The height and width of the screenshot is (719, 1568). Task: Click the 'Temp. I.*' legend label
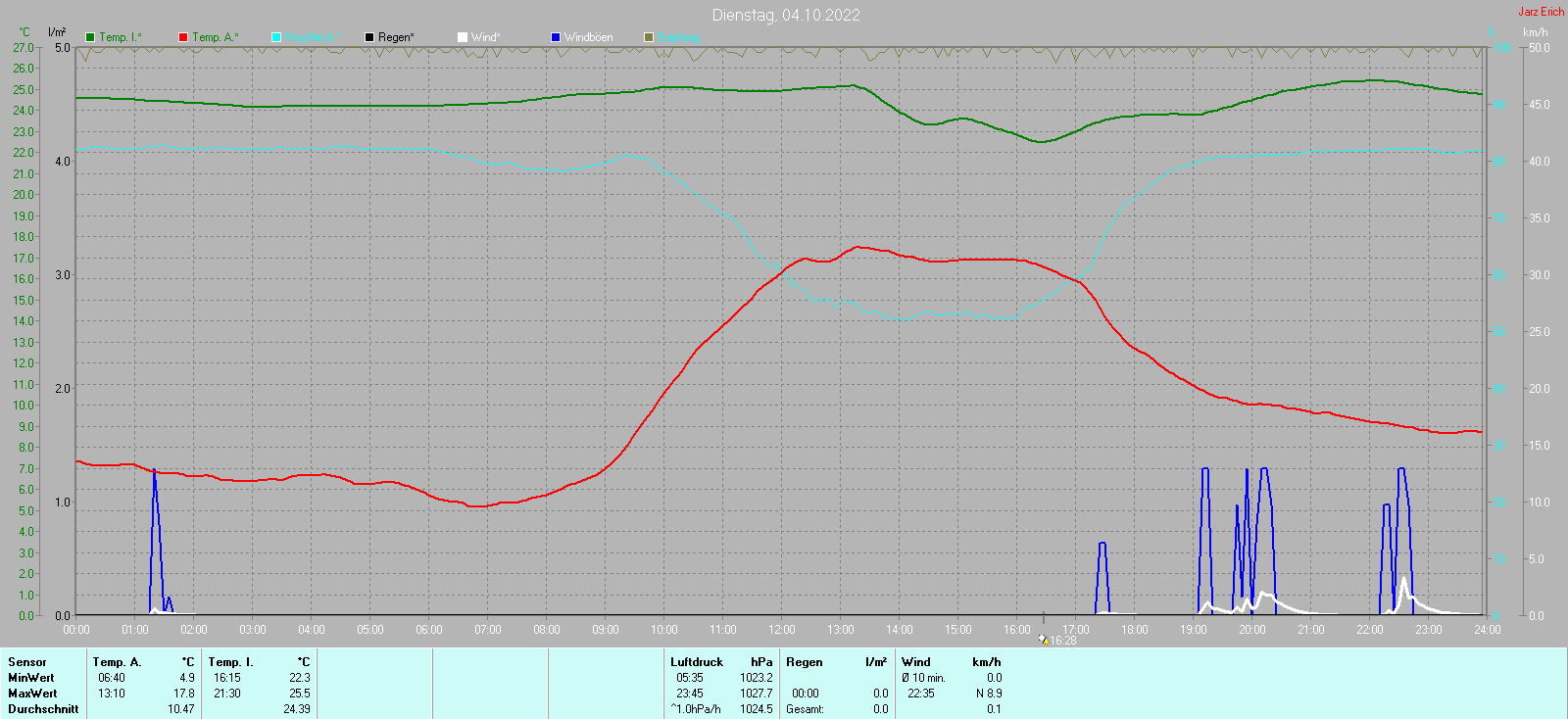pos(121,37)
